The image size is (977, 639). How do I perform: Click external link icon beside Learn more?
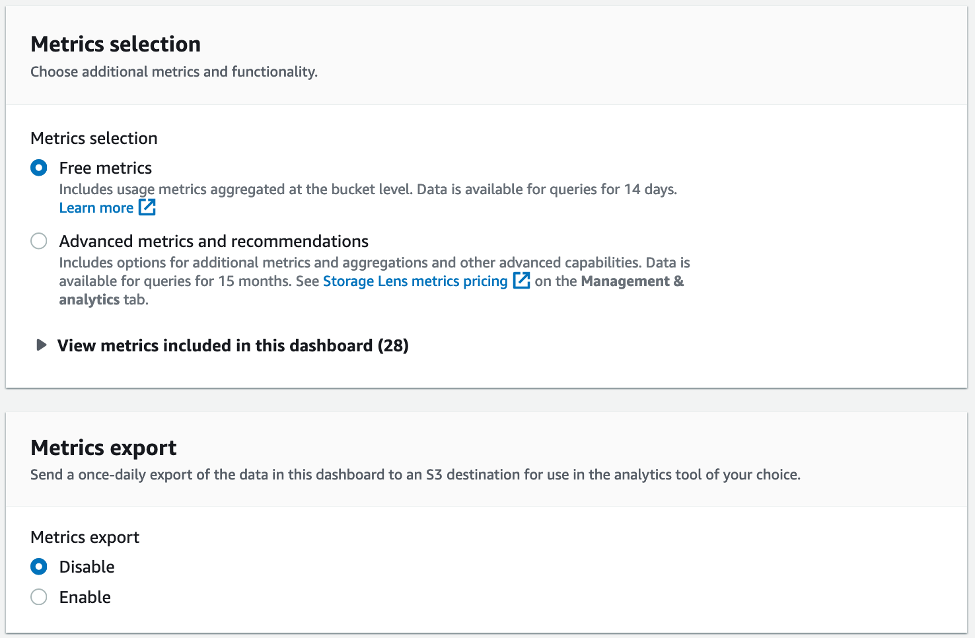point(147,208)
